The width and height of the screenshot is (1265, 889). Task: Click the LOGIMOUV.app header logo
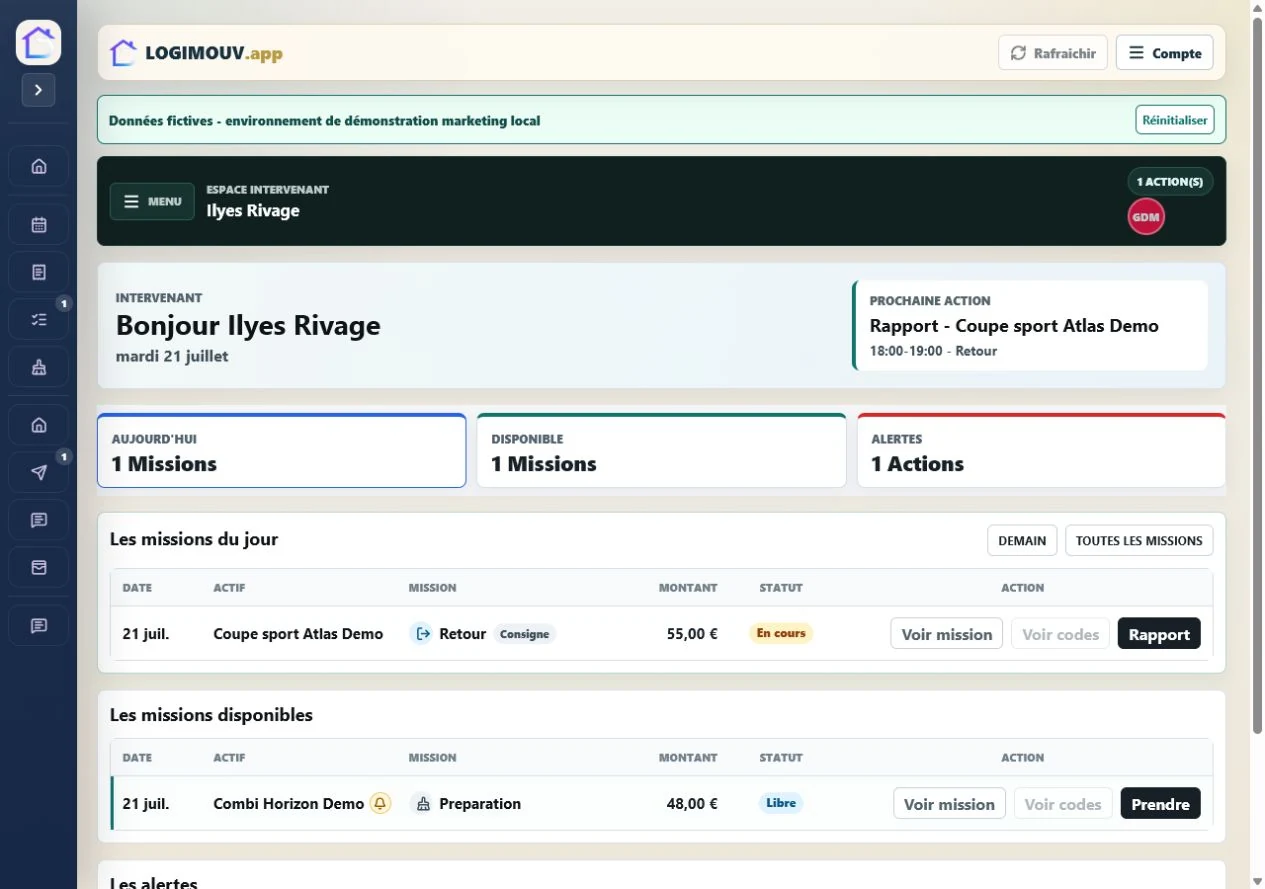pos(196,53)
